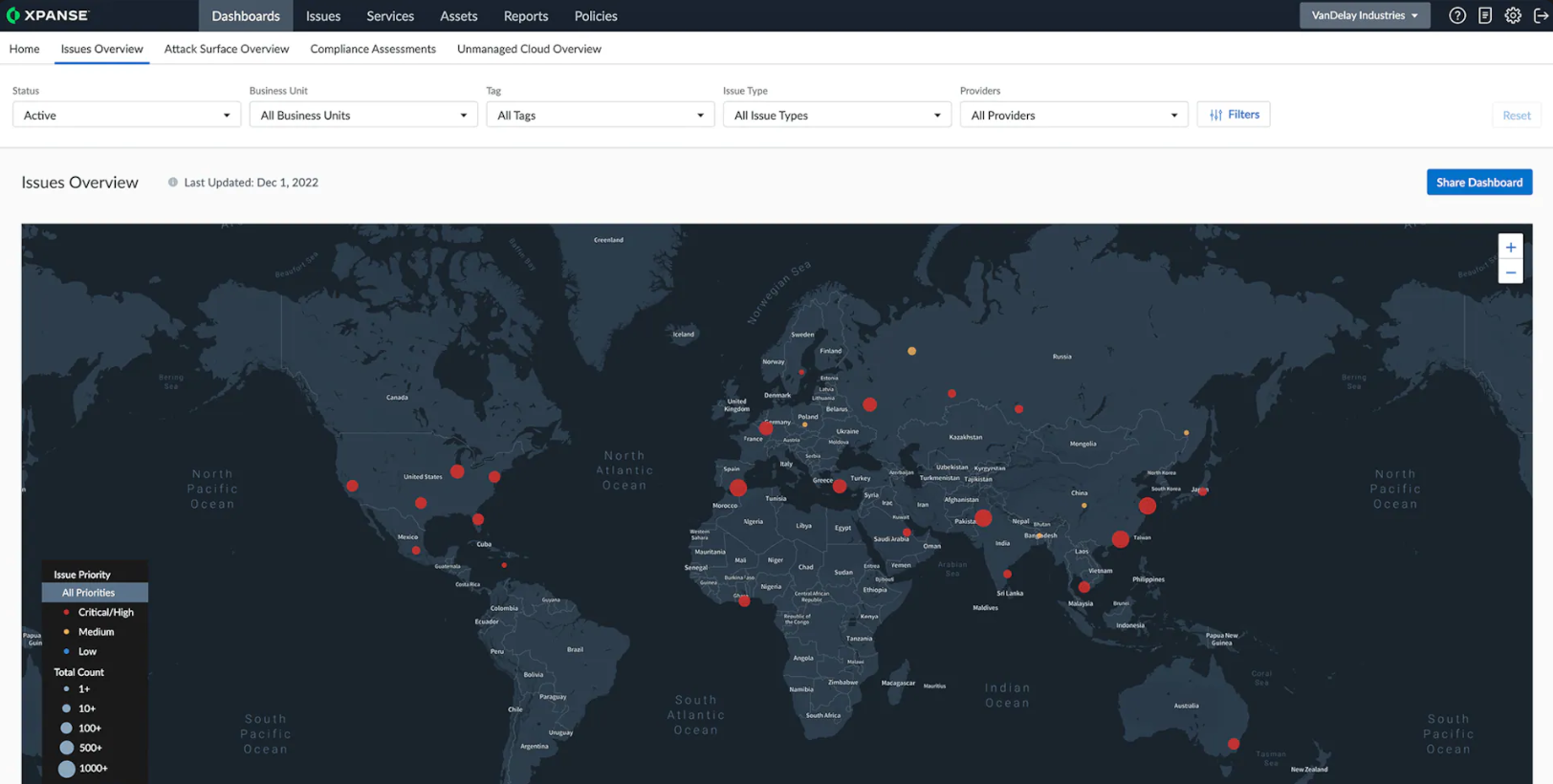Open the settings gear icon

(x=1513, y=15)
